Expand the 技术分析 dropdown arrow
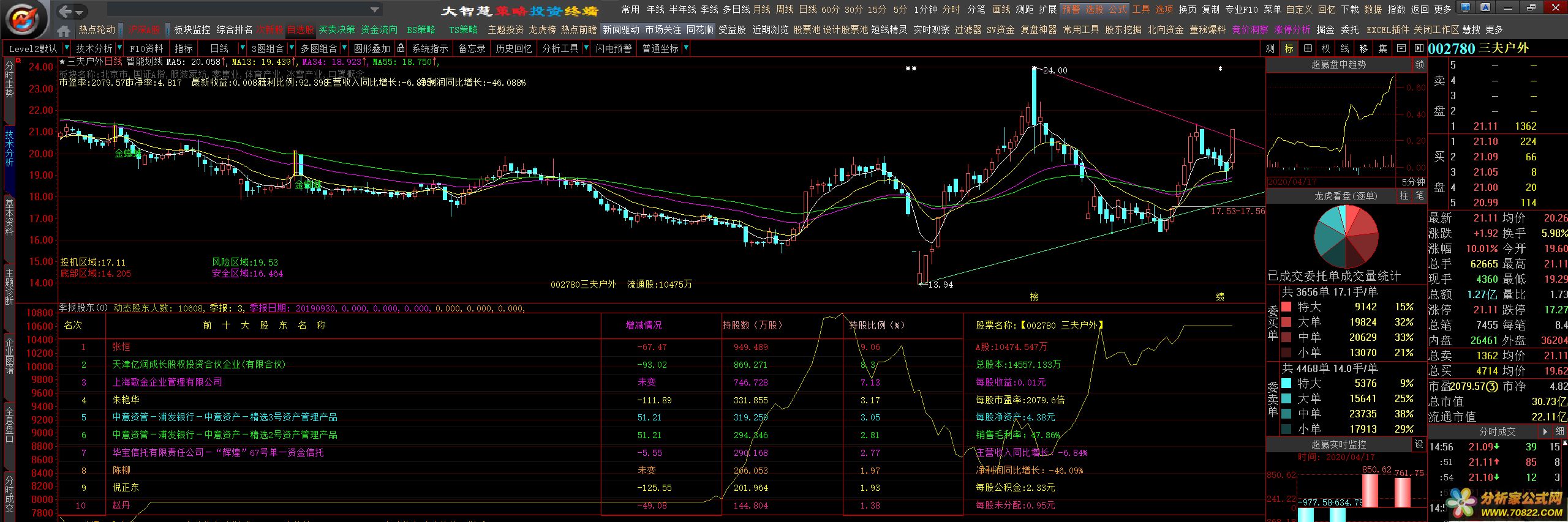This screenshot has width=1568, height=522. pos(118,48)
